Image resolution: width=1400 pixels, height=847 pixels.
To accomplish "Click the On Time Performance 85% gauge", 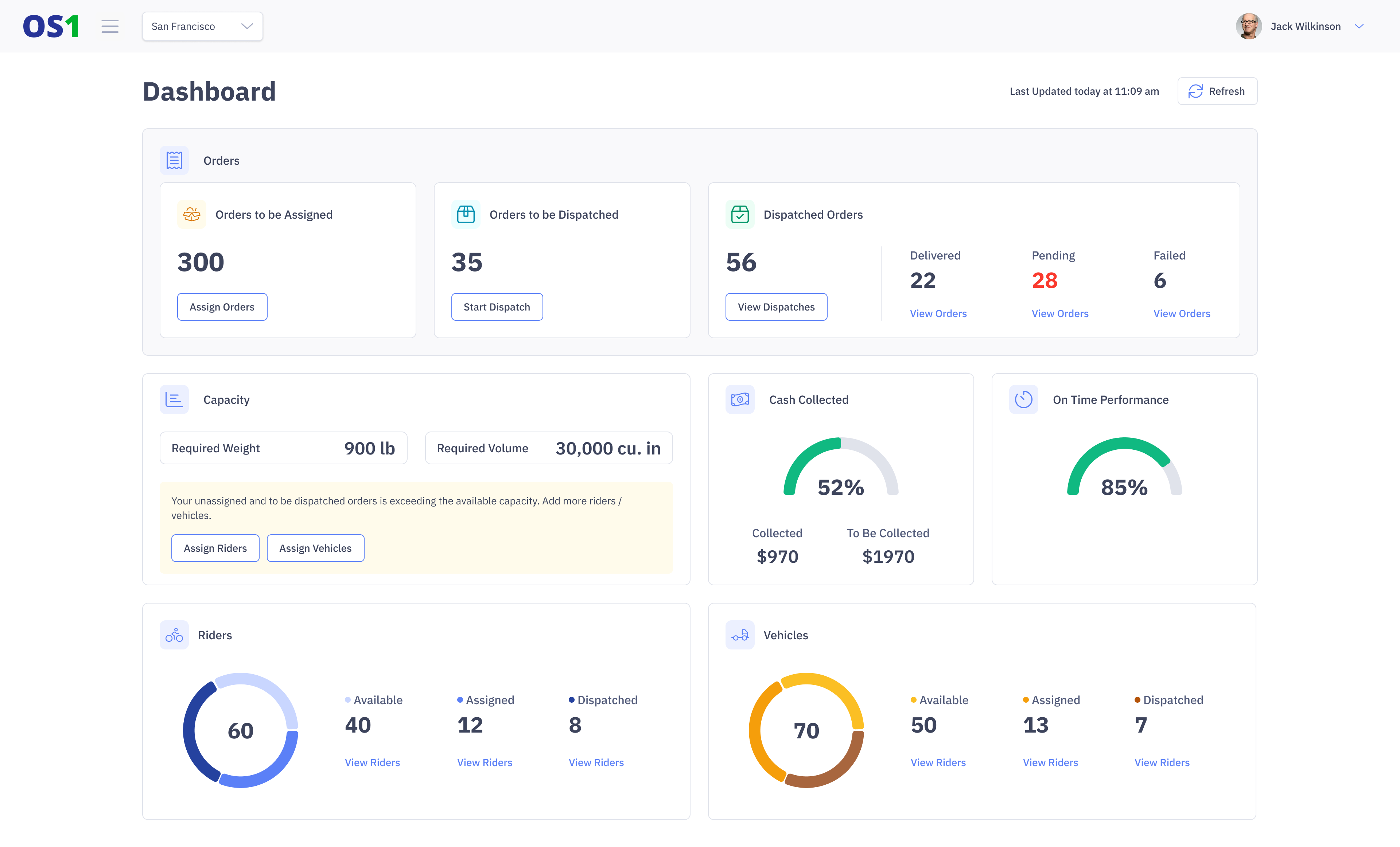I will 1124,467.
